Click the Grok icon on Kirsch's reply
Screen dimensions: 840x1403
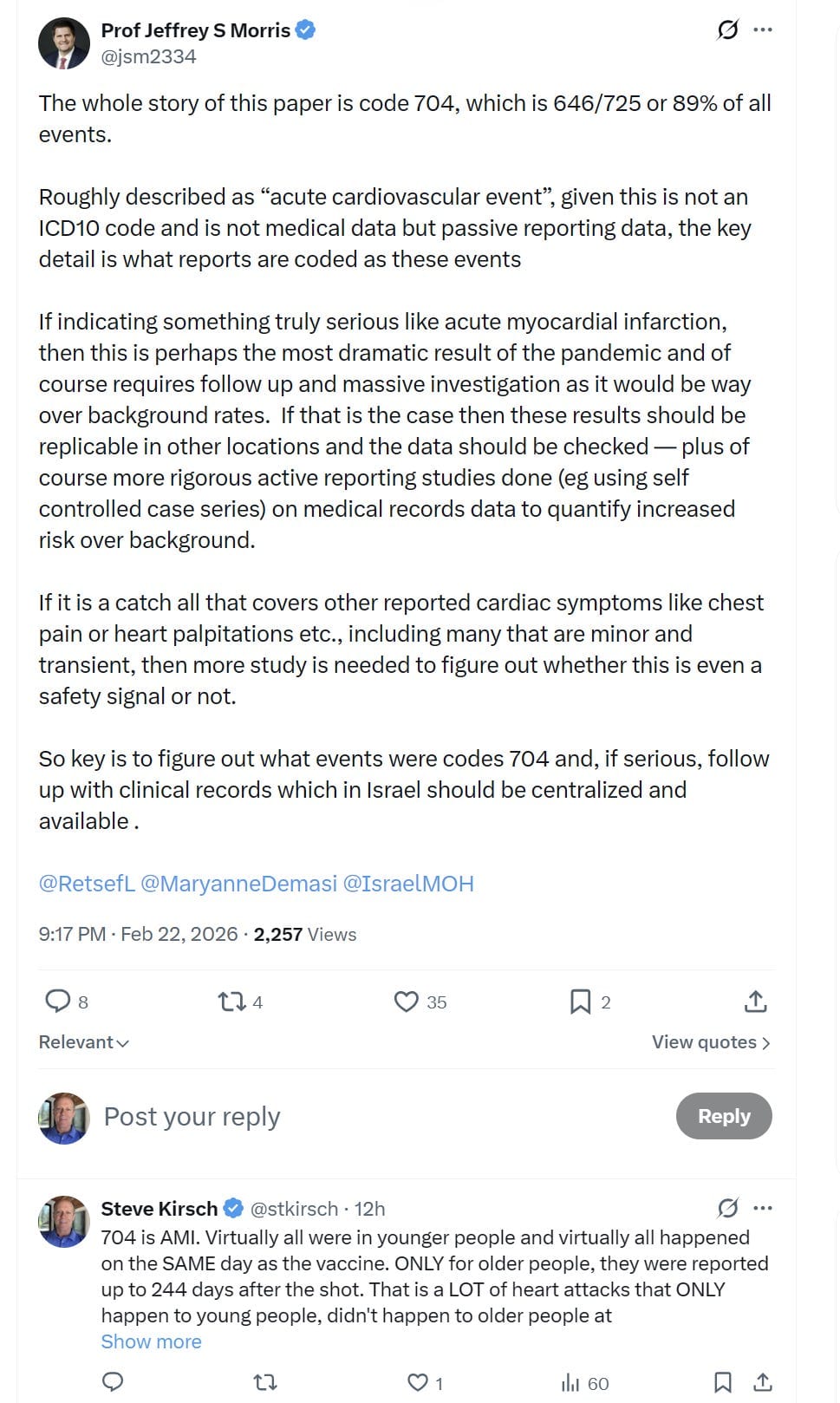pyautogui.click(x=728, y=1208)
